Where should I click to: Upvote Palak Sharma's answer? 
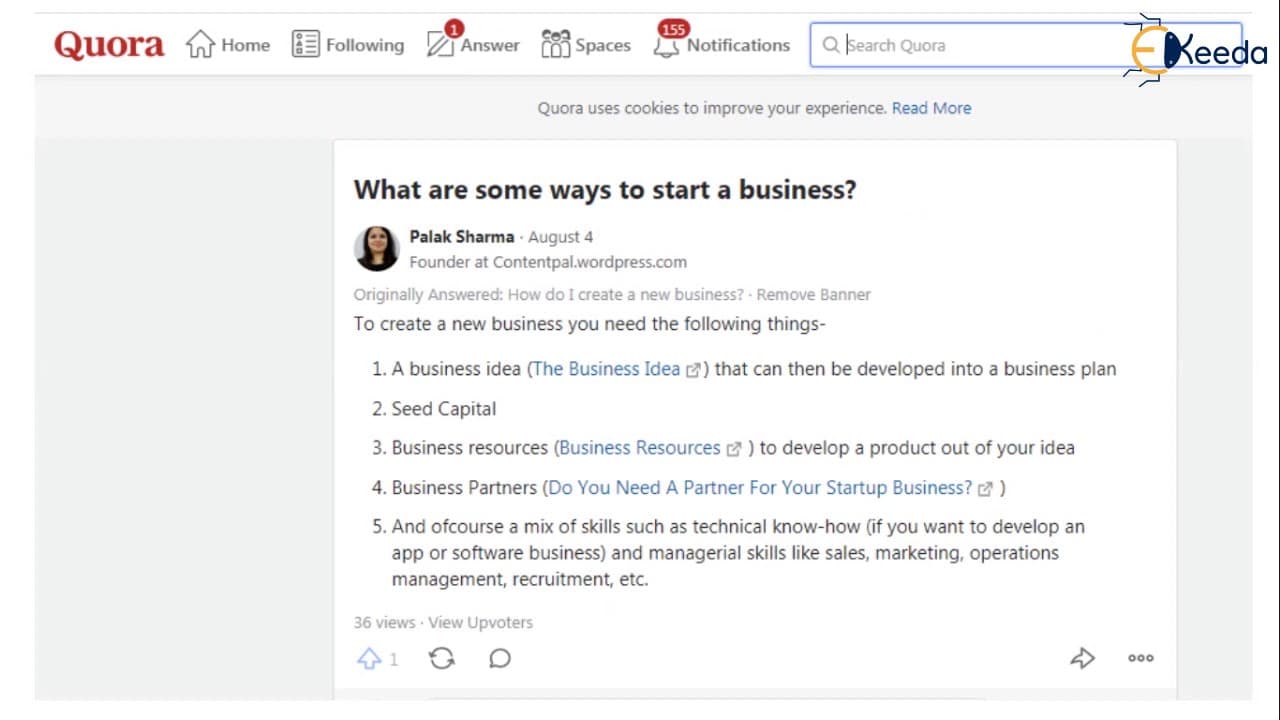pos(369,658)
